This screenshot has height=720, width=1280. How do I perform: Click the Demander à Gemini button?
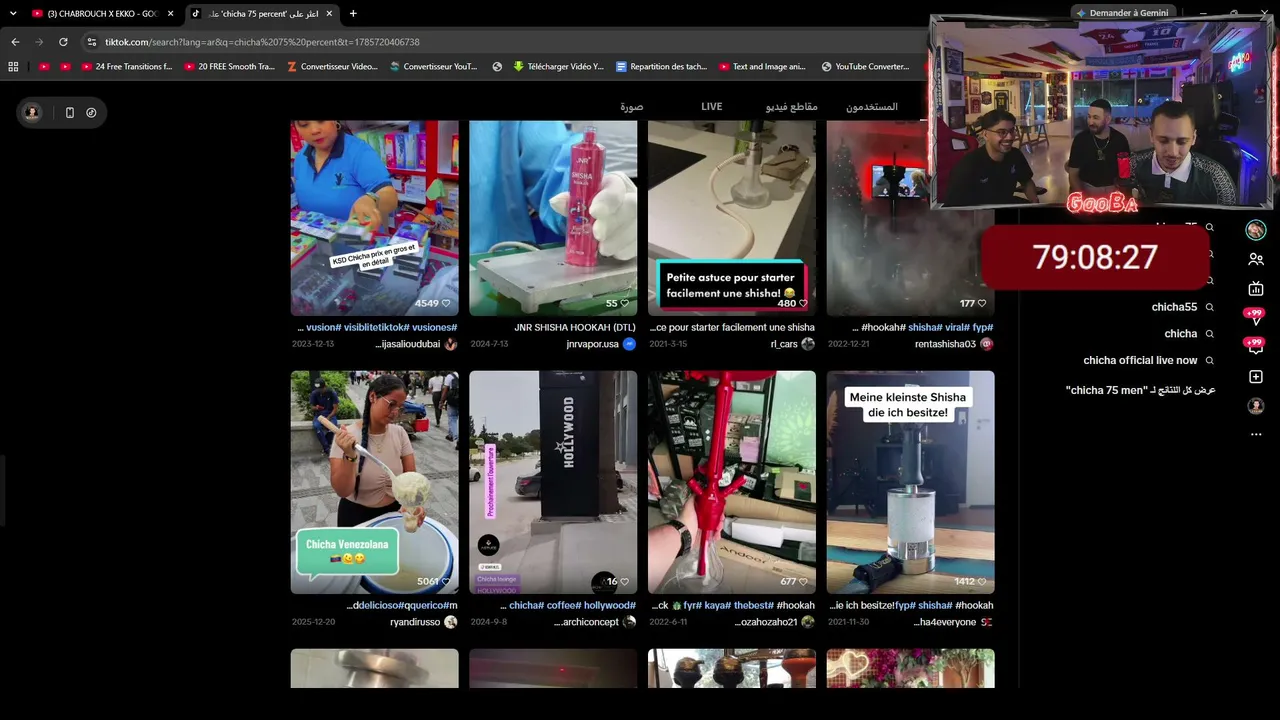[1121, 13]
